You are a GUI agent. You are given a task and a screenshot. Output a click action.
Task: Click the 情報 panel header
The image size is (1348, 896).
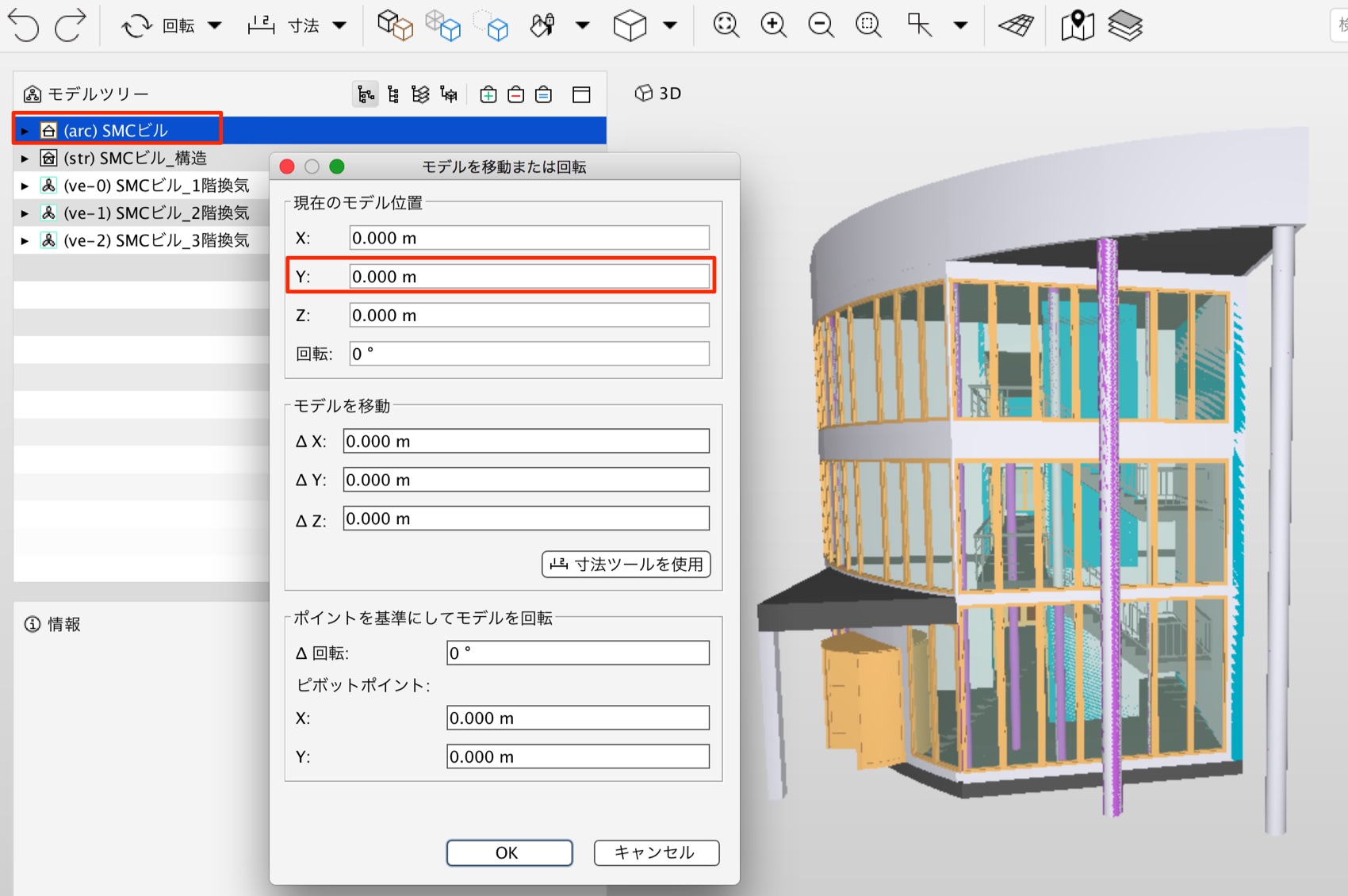[52, 624]
